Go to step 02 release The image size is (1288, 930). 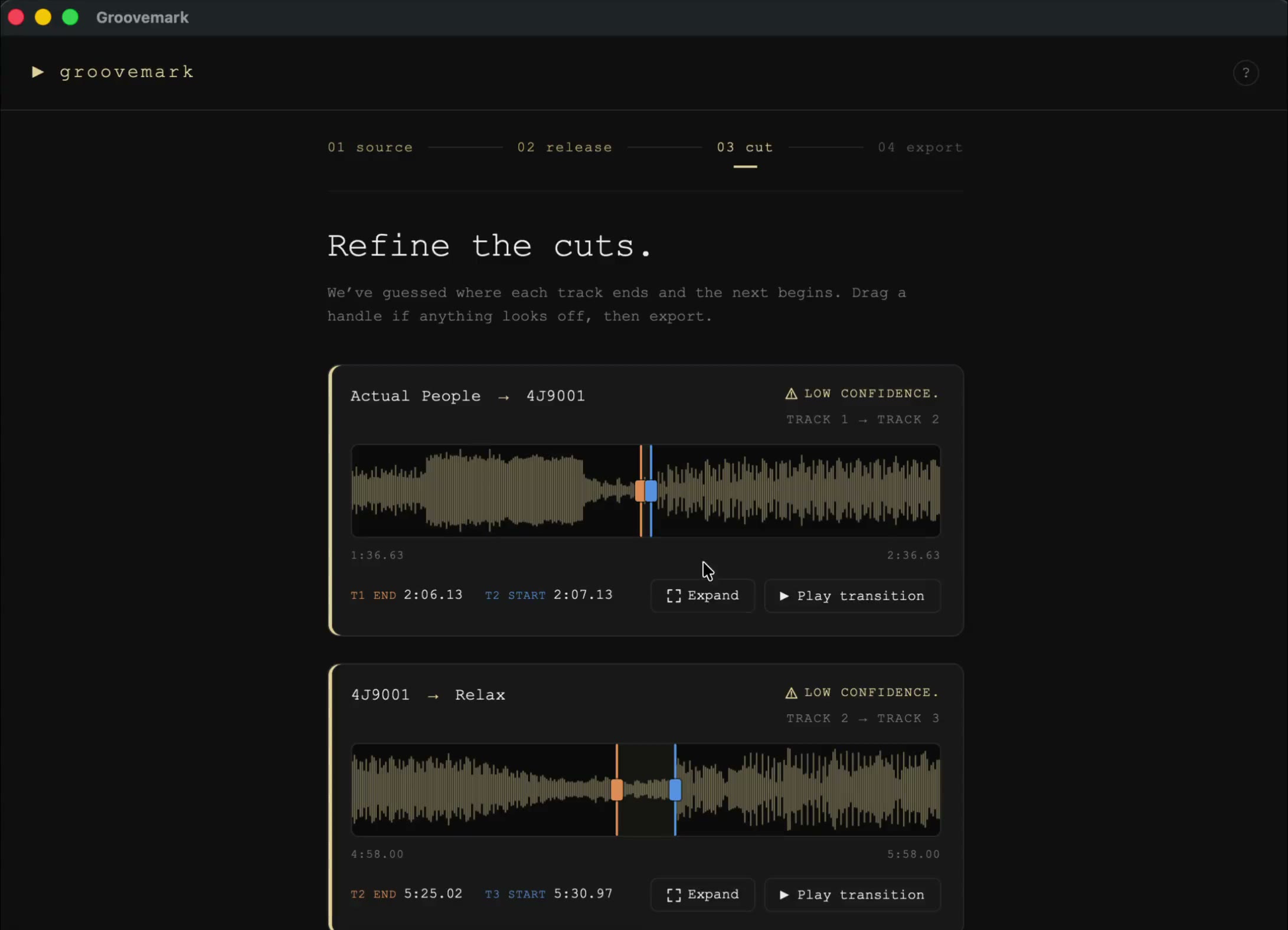[564, 148]
